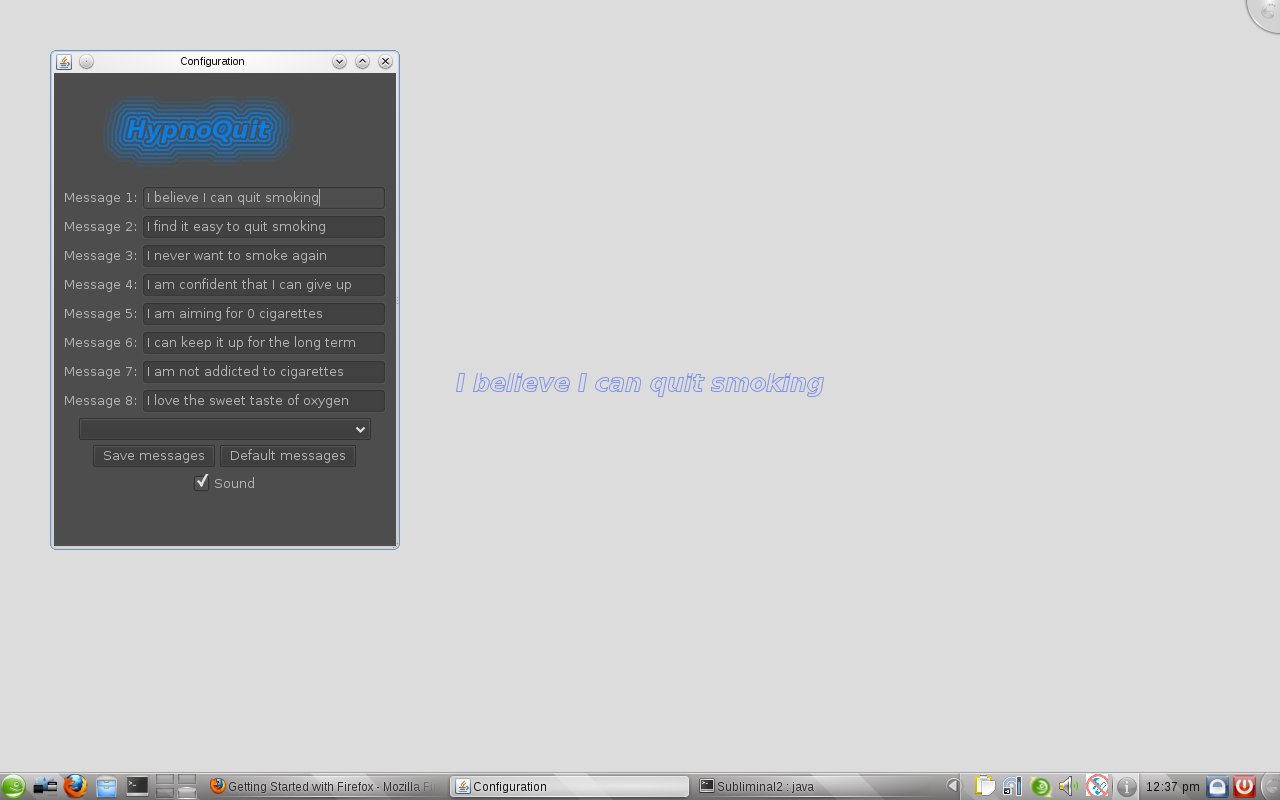Viewport: 1280px width, 800px height.
Task: Toggle the Sound checkbox
Action: [202, 483]
